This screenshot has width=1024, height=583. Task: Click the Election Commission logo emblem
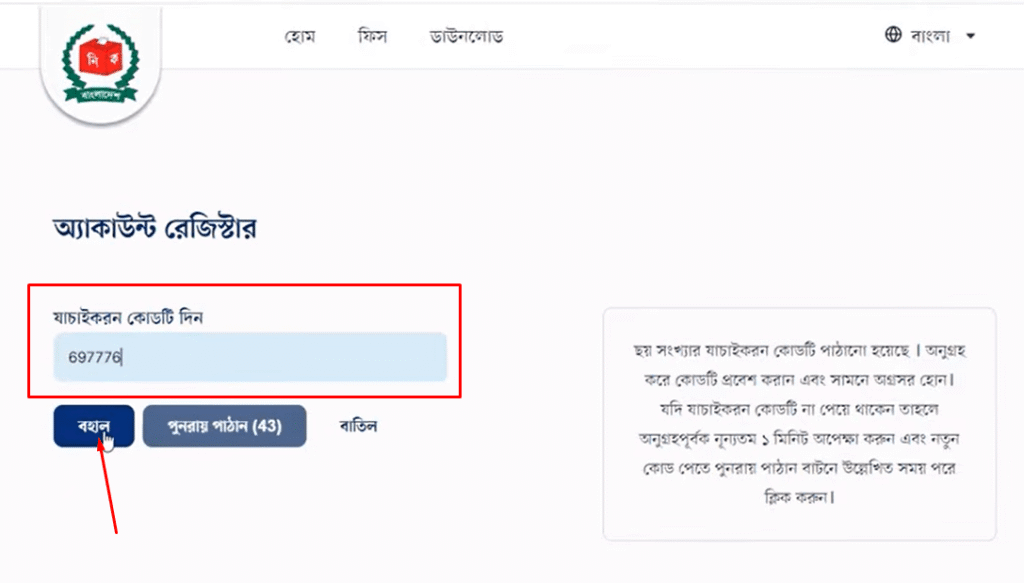(101, 64)
